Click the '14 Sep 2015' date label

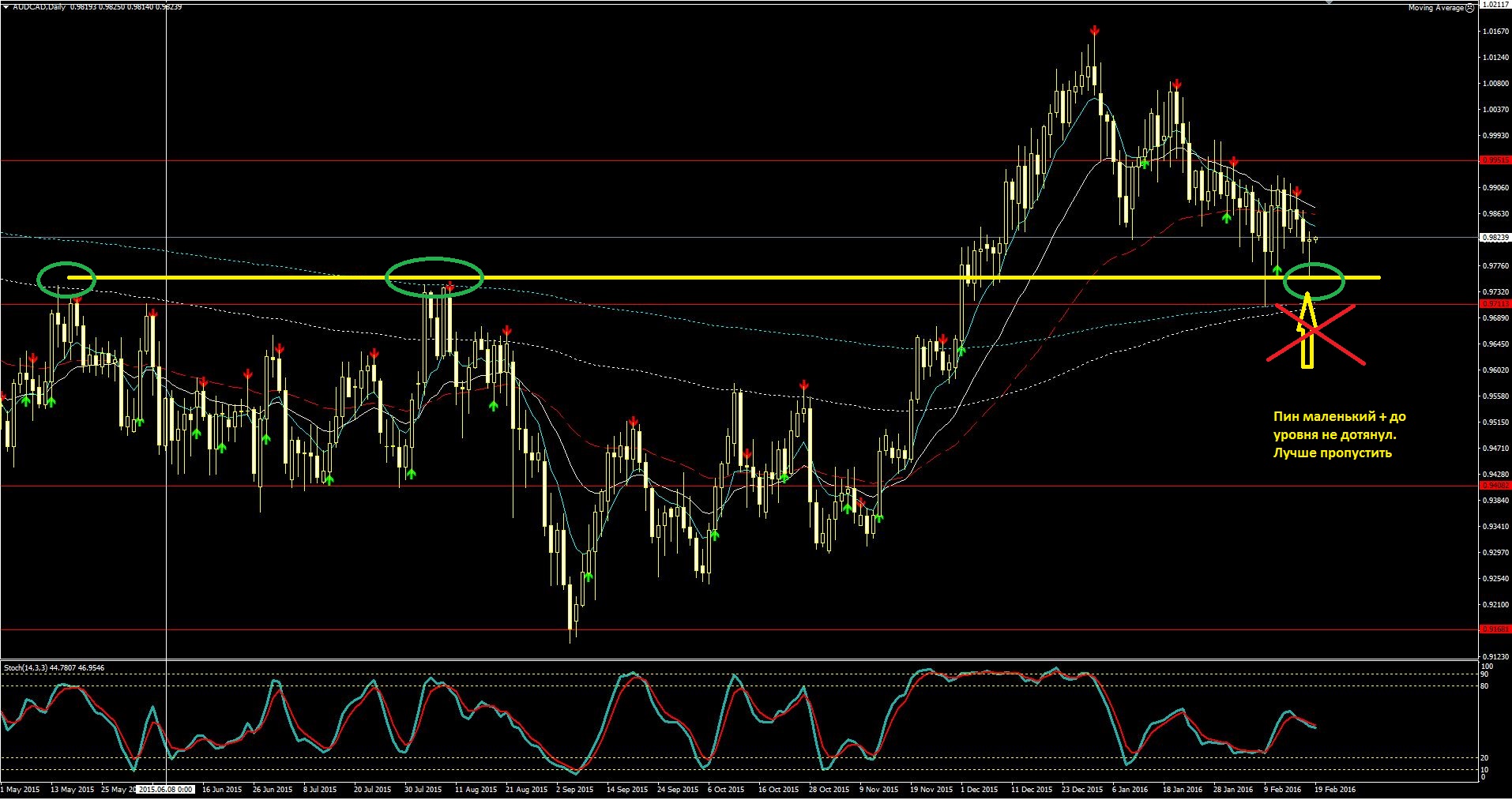pos(627,789)
